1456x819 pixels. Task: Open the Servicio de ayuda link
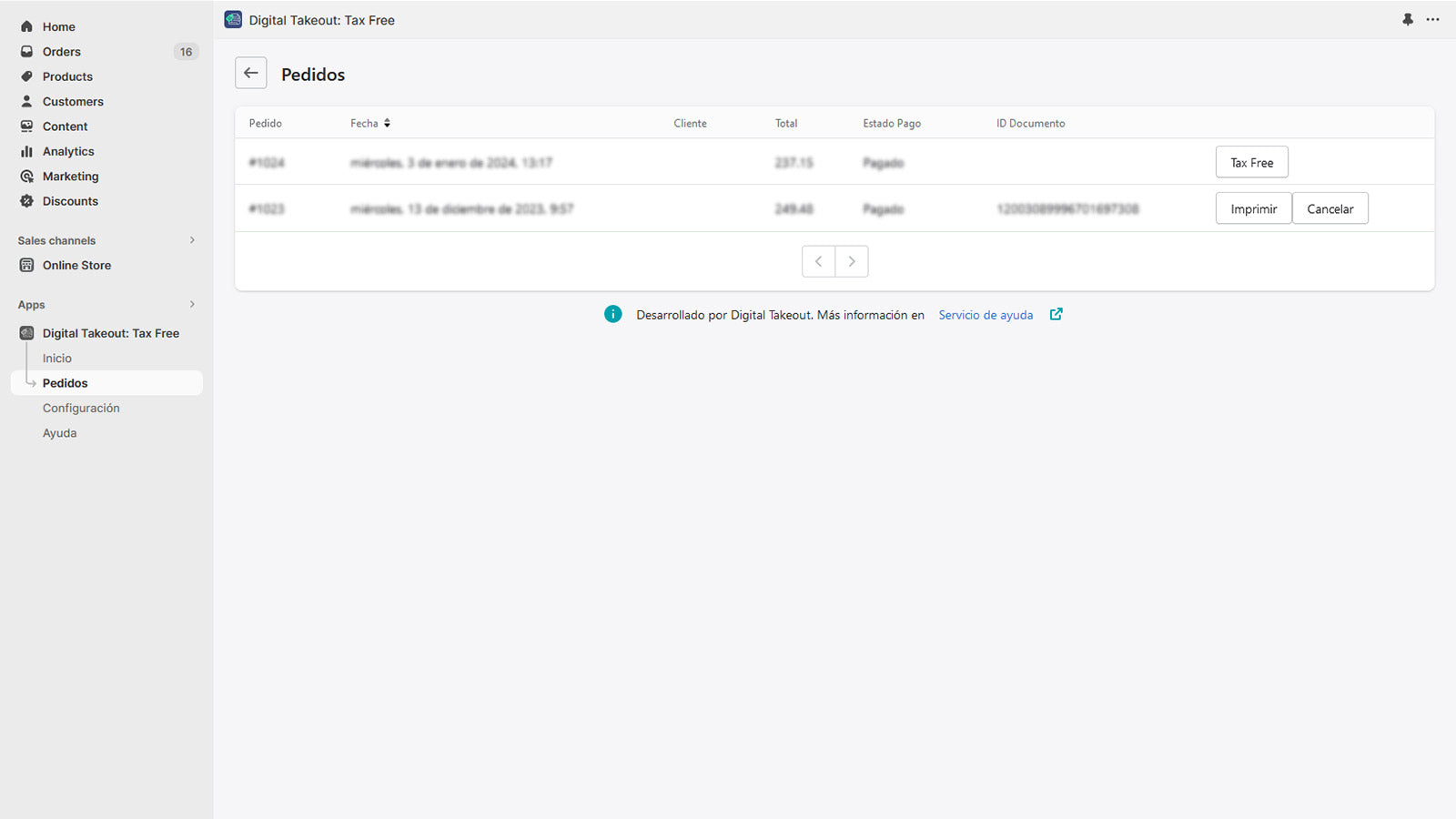point(986,315)
